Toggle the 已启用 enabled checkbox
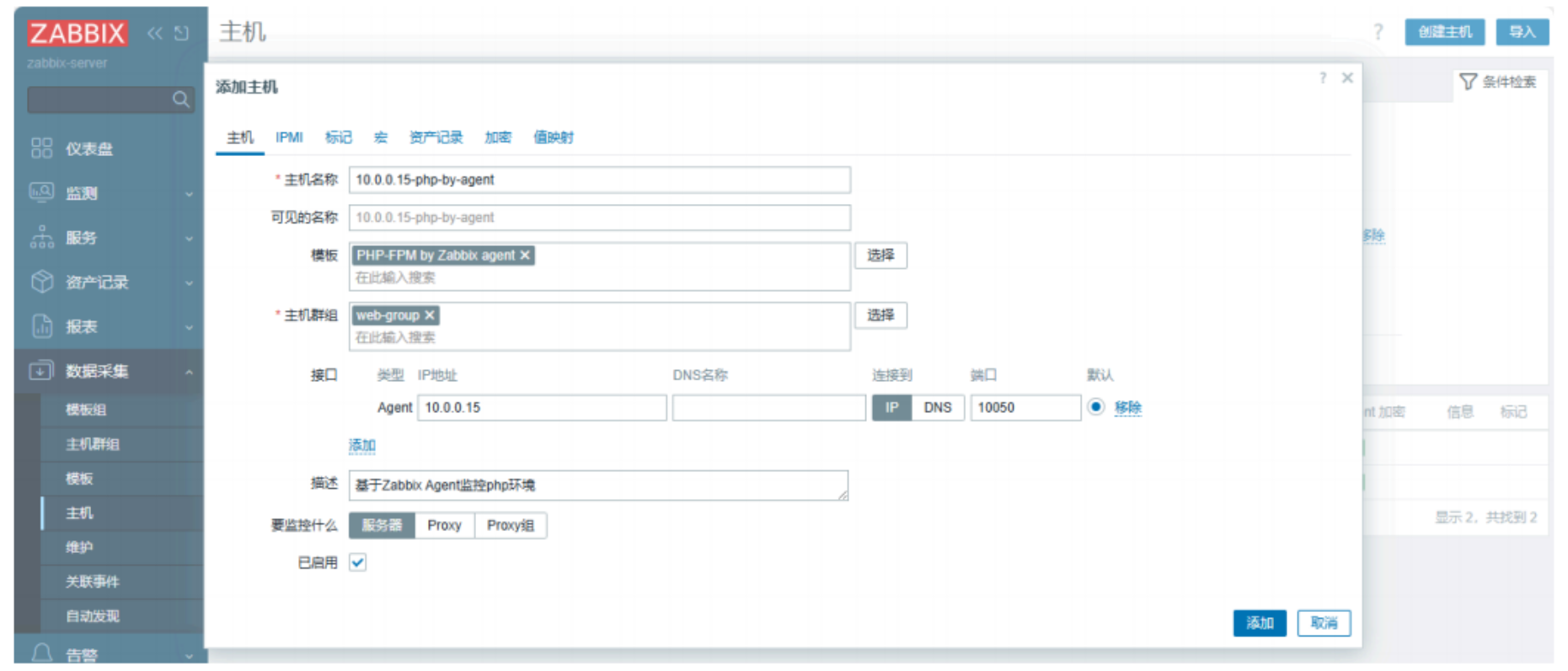Screen dimensions: 1568x671 (358, 562)
